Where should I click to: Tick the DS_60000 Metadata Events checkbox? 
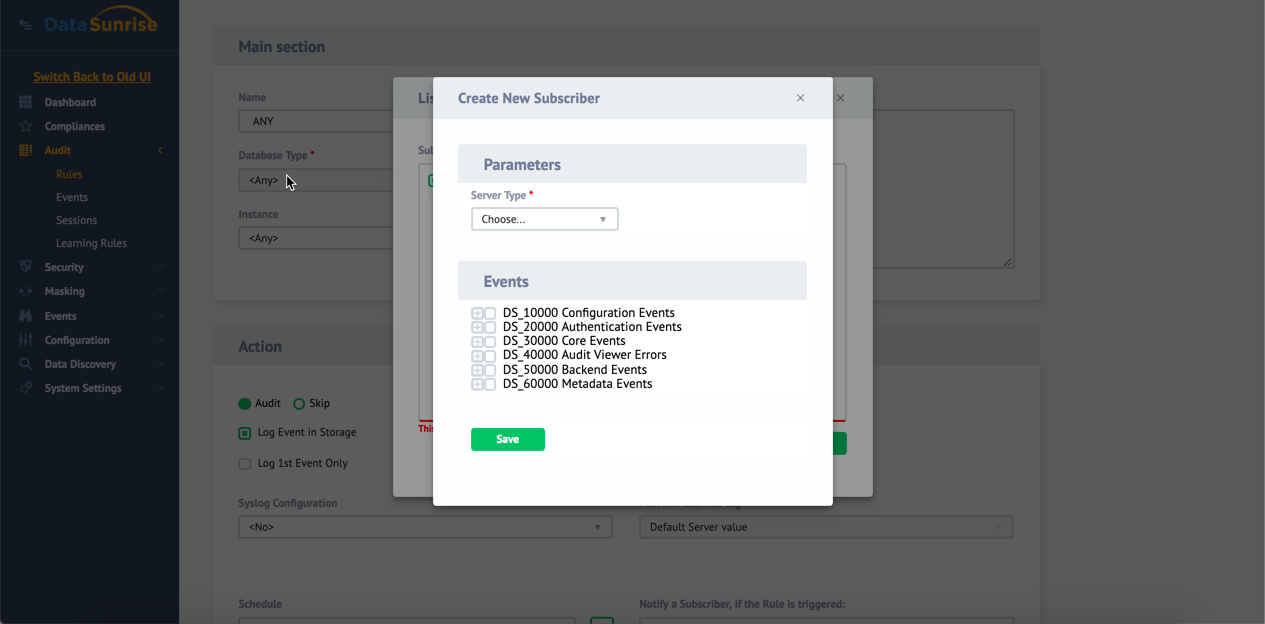(490, 384)
